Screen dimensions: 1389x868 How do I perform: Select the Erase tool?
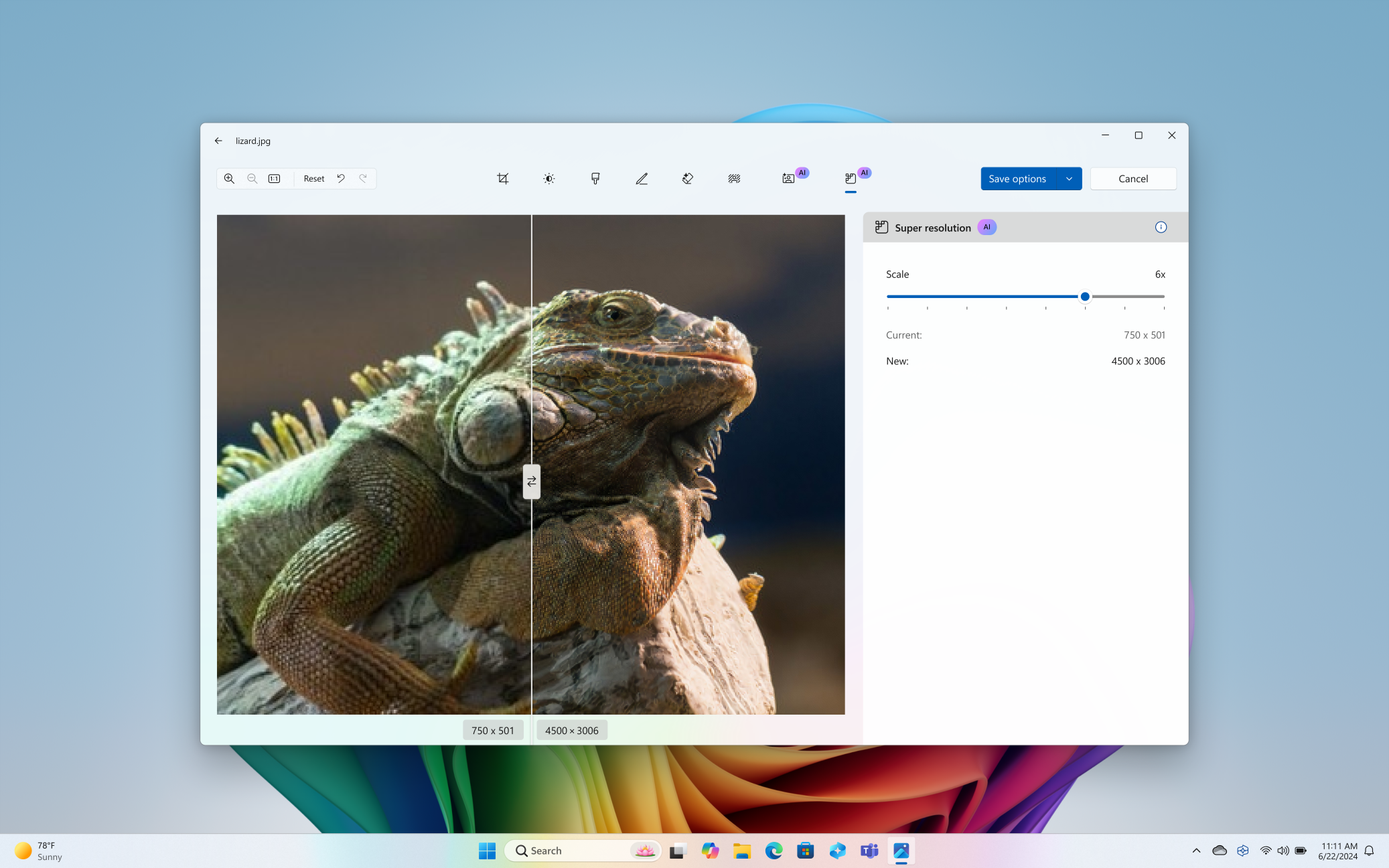tap(688, 178)
